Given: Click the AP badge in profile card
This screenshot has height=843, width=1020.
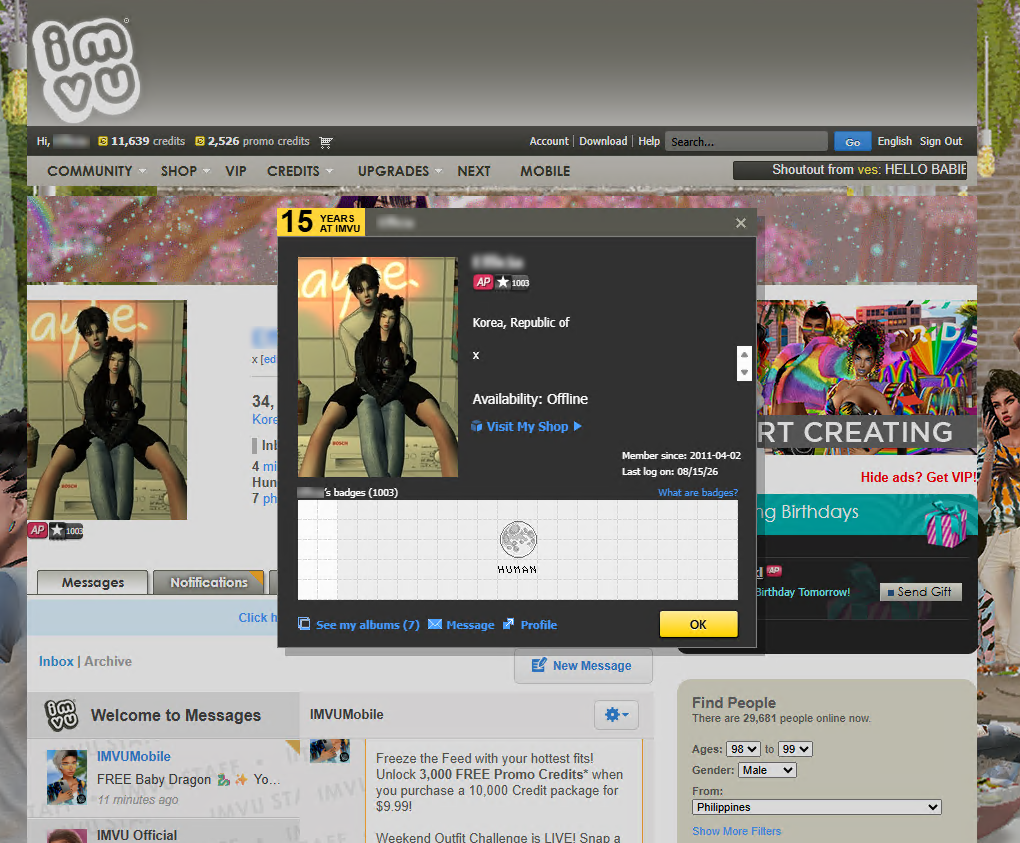Looking at the screenshot, I should 483,282.
